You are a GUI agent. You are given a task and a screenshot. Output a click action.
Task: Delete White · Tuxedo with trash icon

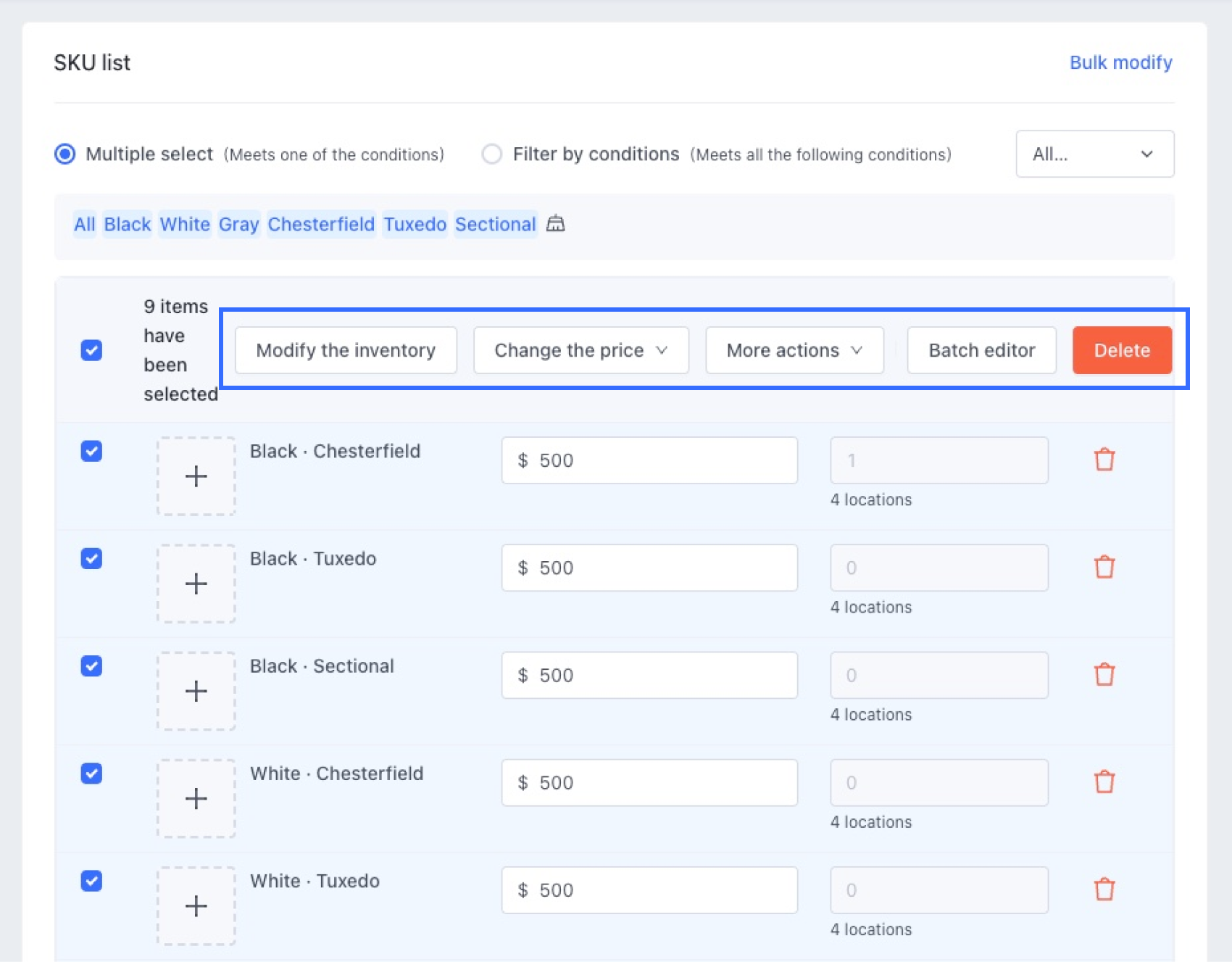click(x=1104, y=888)
